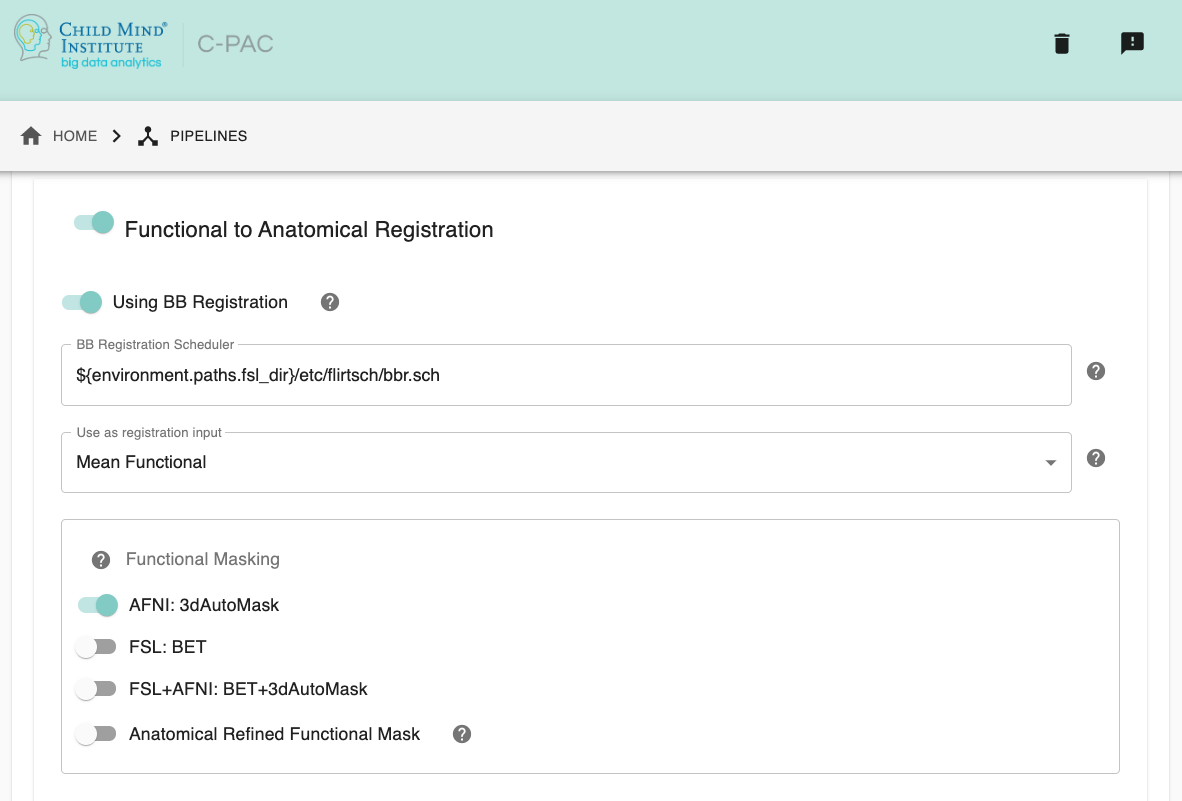Go to HOME in breadcrumb
Viewport: 1182px width, 801px height.
[60, 136]
